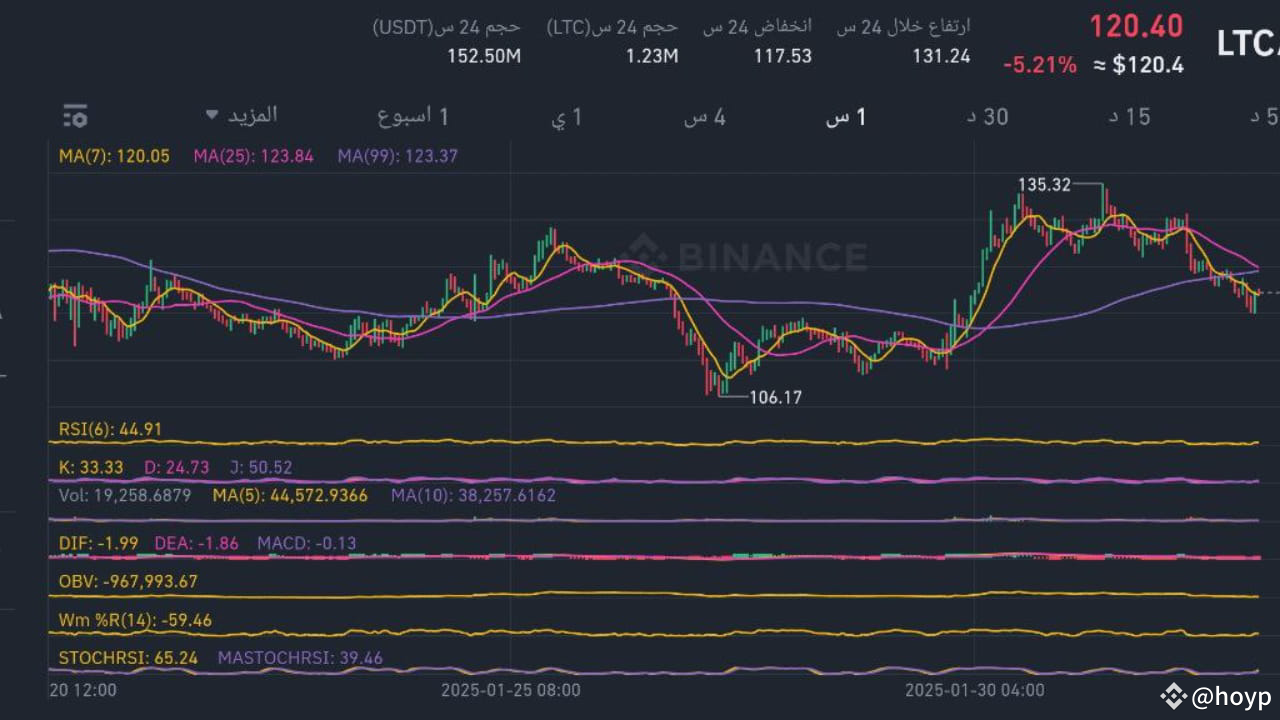Viewport: 1280px width, 720px height.
Task: Toggle the RSI(6) indicator panel
Action: [x=108, y=427]
